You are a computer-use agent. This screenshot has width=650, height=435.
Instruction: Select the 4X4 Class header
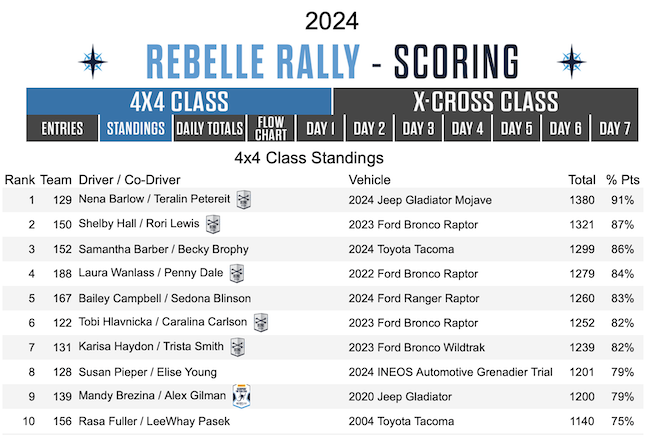tap(179, 101)
